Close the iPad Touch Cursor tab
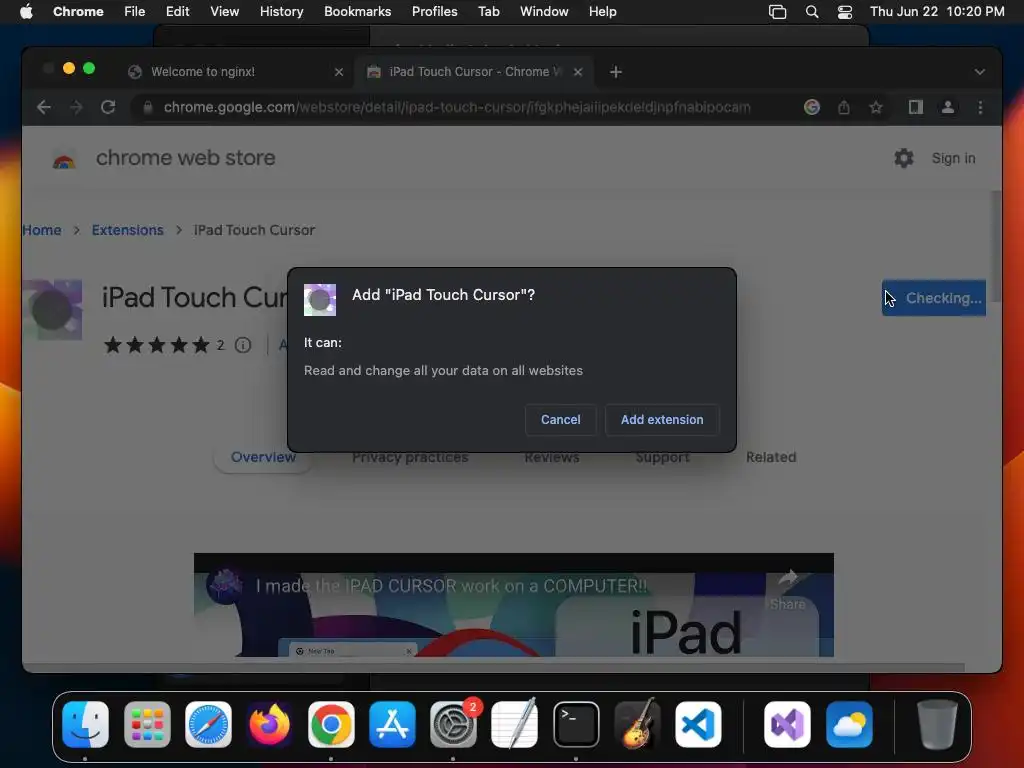 pos(578,72)
